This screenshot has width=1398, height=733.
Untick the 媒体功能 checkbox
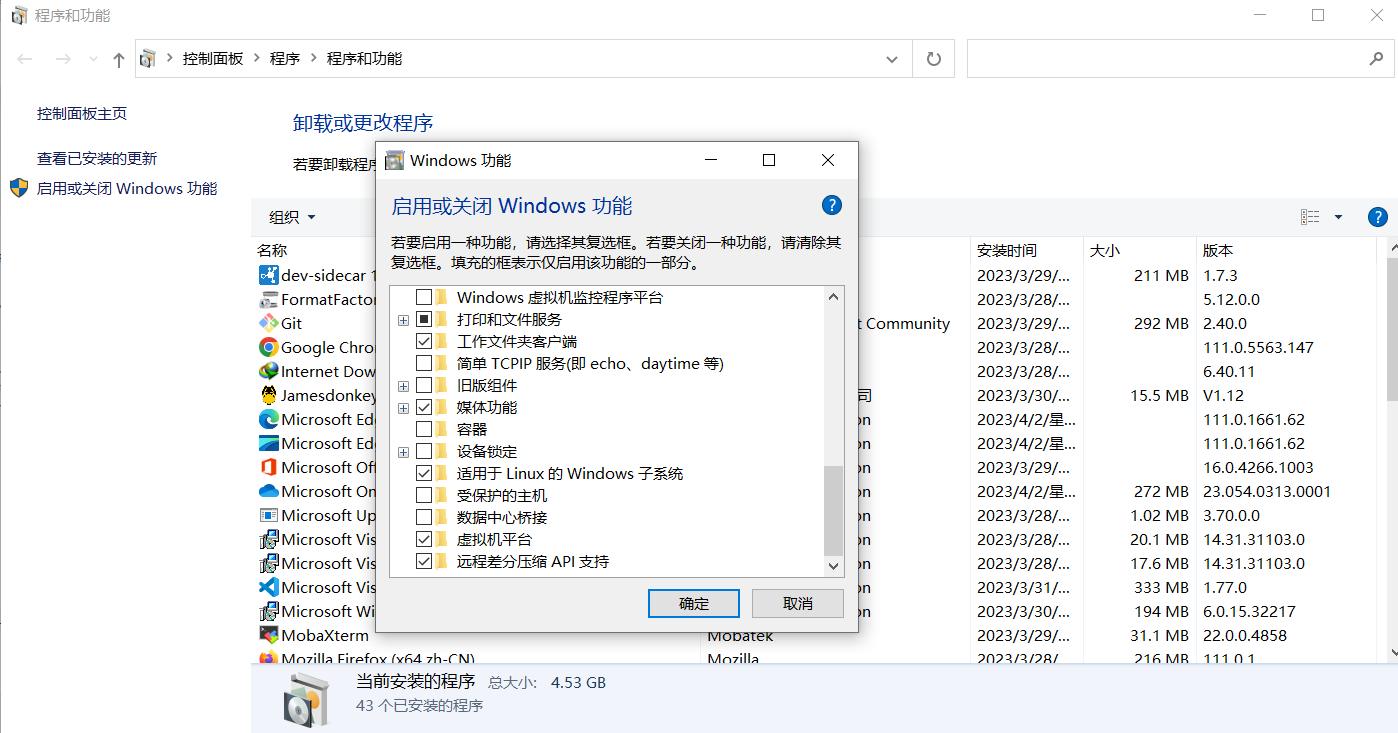tap(424, 407)
